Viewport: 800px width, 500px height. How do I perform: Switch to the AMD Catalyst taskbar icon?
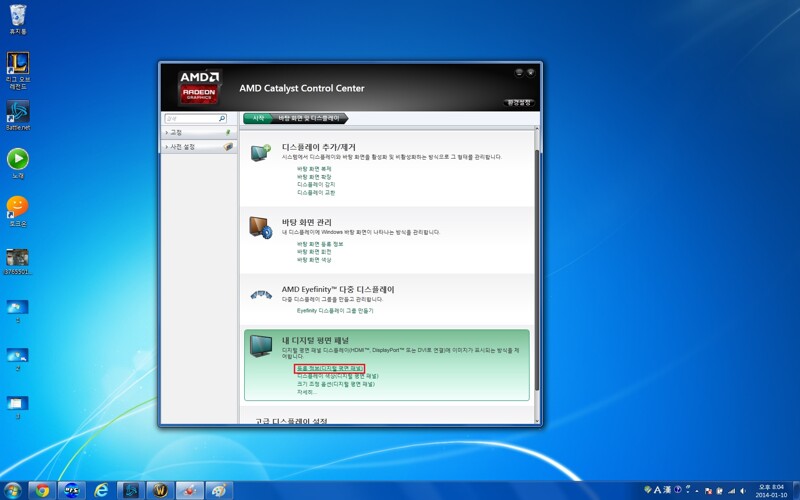[190, 491]
